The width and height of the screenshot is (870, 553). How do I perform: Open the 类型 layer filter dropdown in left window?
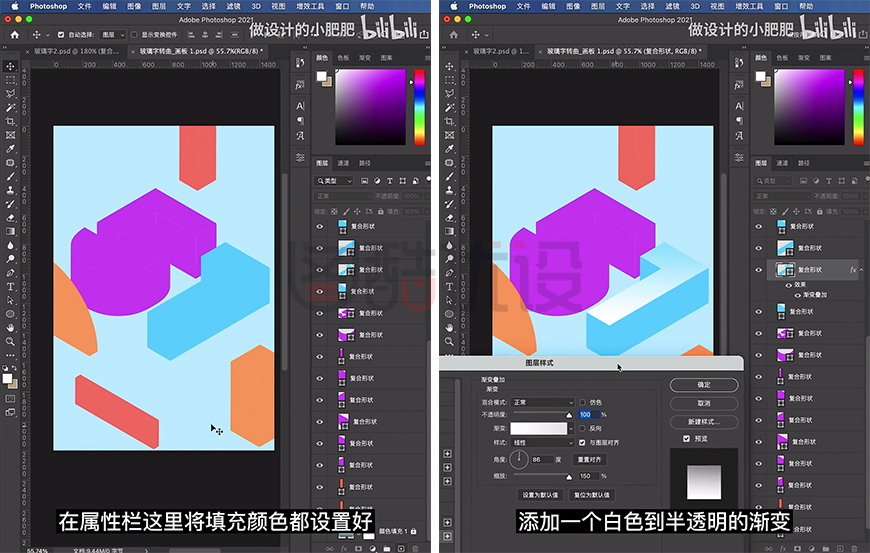334,181
